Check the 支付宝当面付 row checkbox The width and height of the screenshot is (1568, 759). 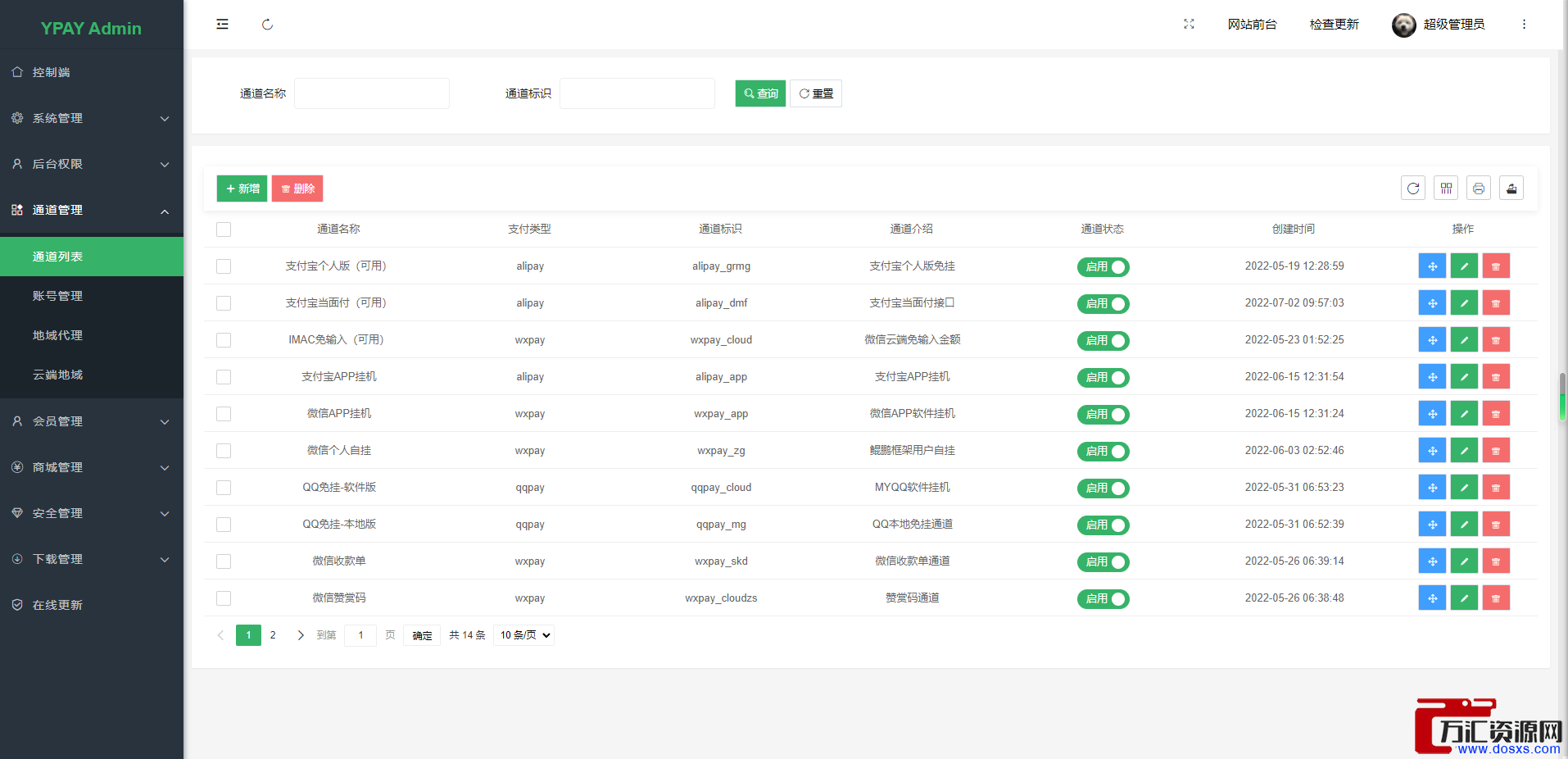224,303
